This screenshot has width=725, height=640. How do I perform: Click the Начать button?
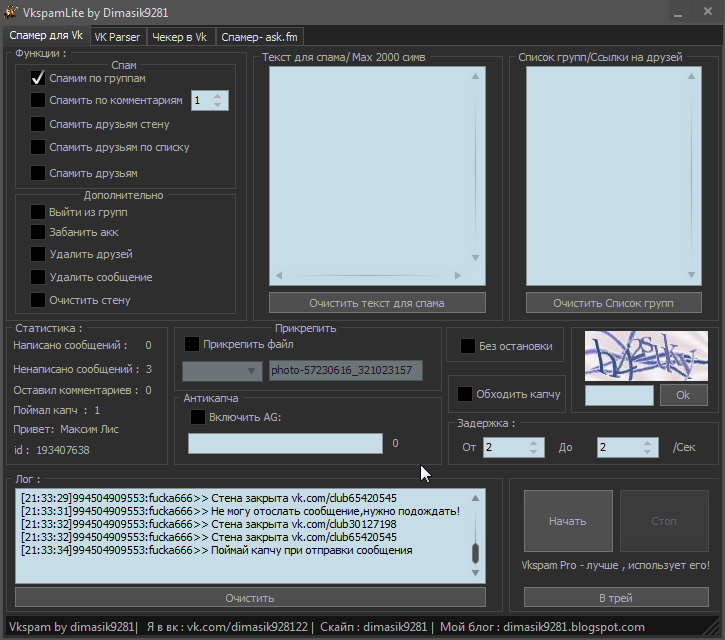click(568, 521)
